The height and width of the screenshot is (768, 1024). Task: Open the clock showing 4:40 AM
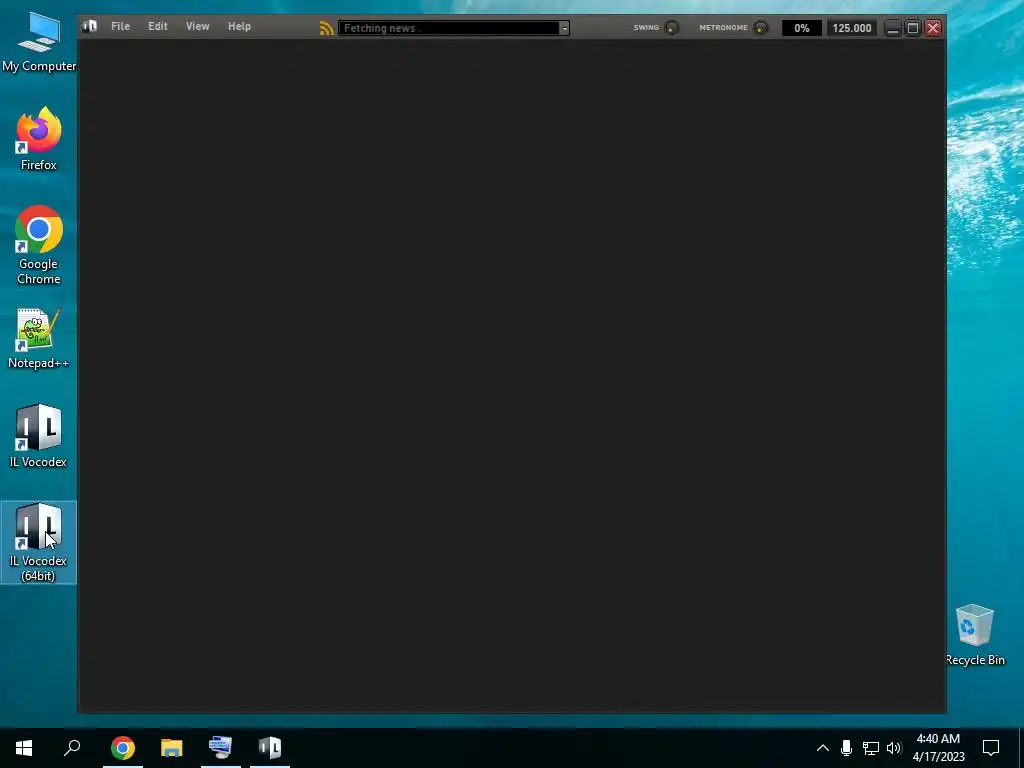pos(938,748)
